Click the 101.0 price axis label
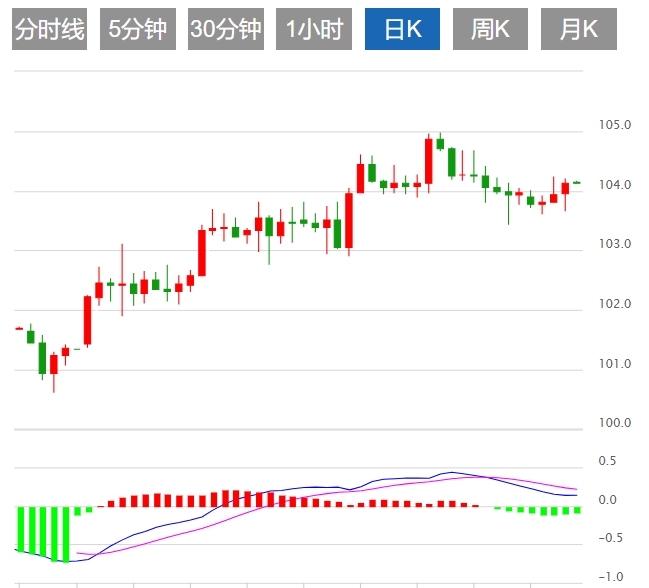649x588 pixels. pos(615,364)
